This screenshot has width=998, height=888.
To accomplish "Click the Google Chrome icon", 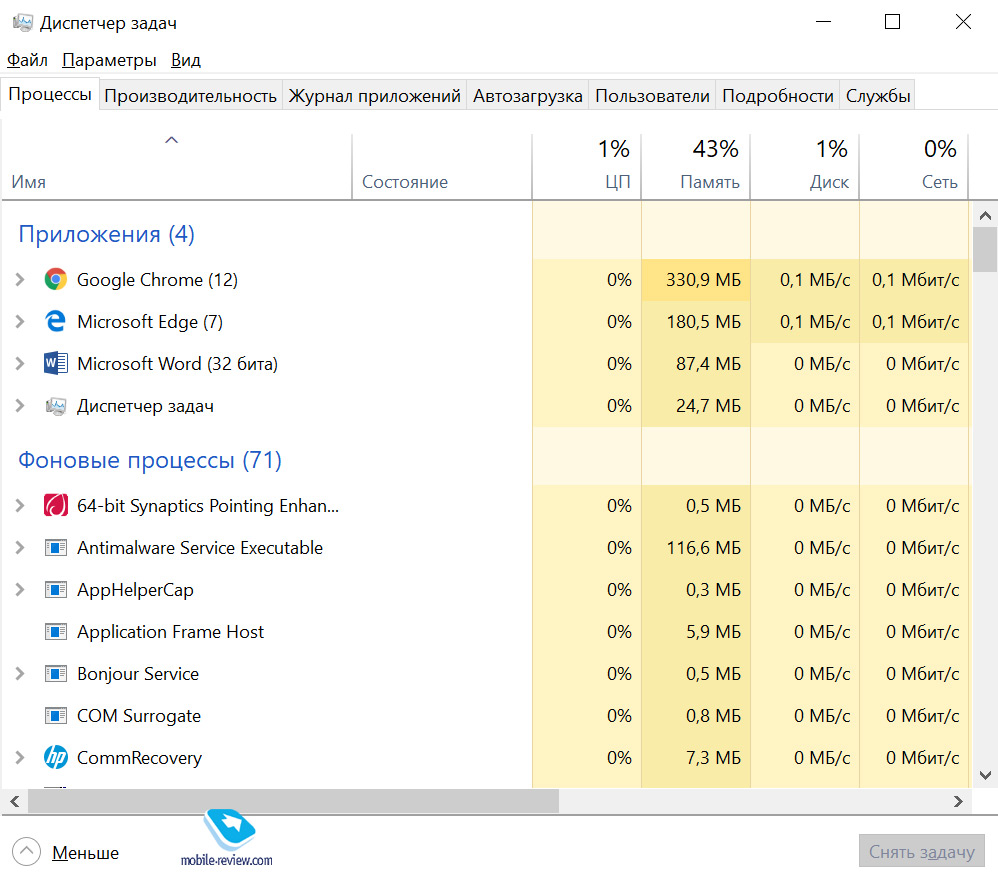I will point(55,279).
